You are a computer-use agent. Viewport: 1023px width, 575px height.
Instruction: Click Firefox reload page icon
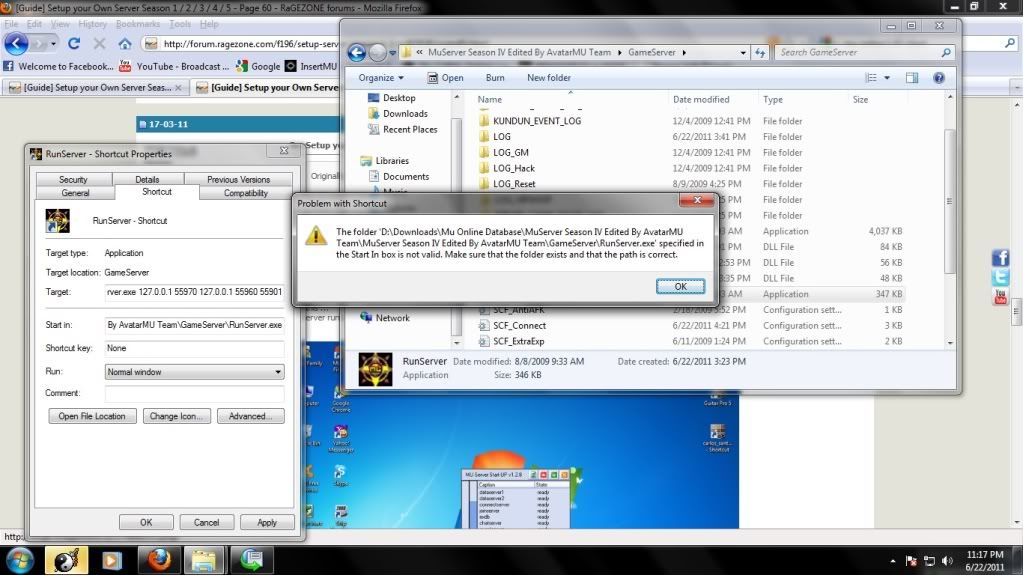pos(74,44)
